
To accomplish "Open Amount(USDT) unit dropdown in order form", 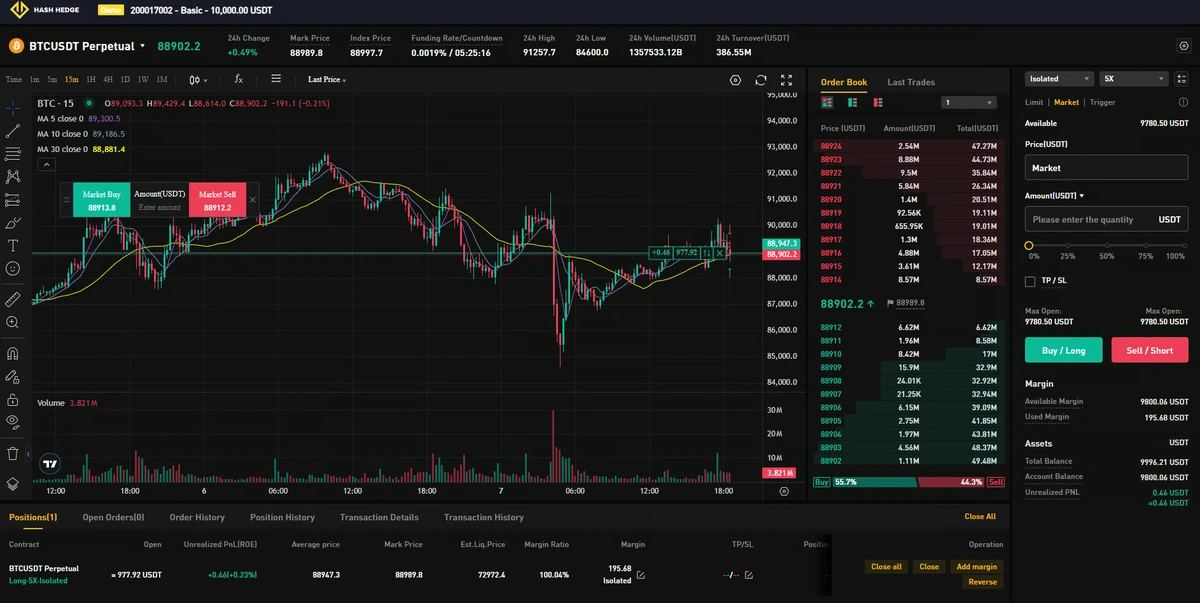I will pyautogui.click(x=1055, y=196).
